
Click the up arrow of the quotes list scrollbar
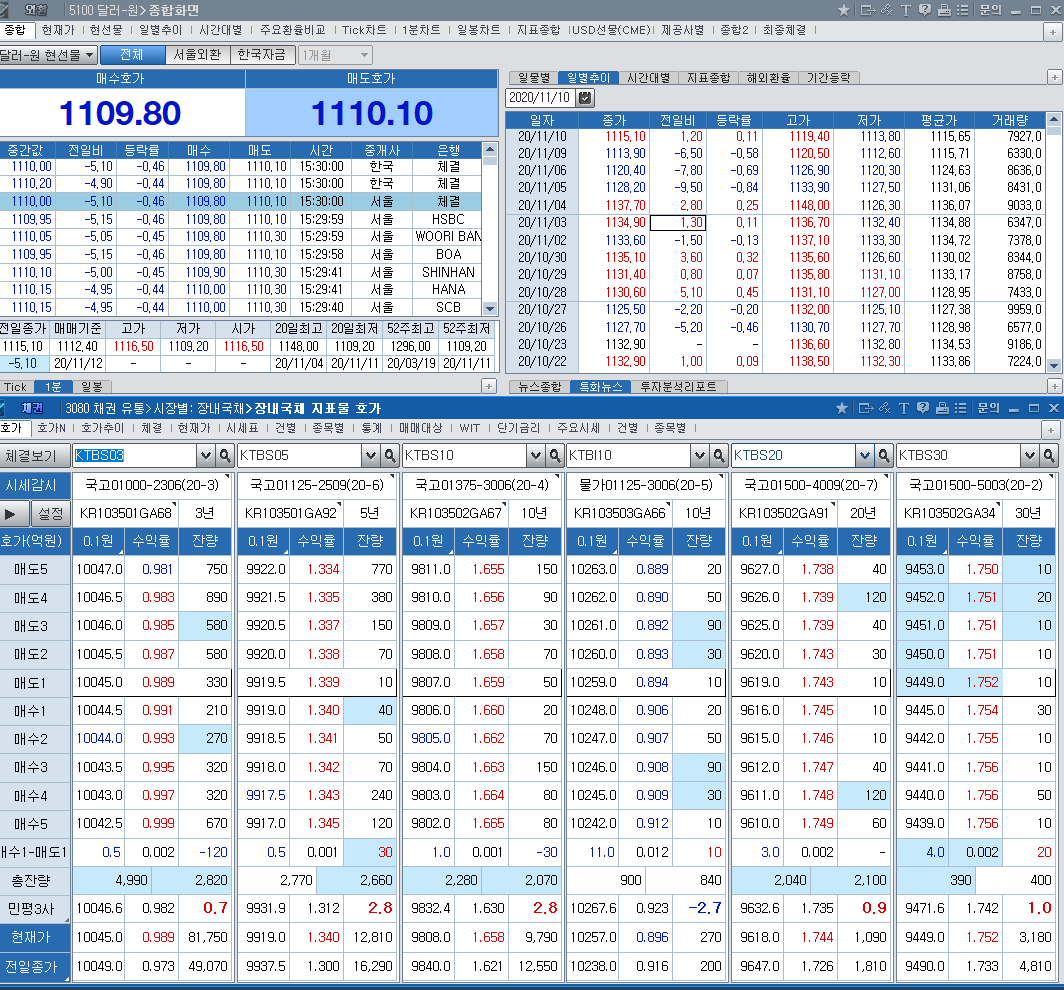490,149
